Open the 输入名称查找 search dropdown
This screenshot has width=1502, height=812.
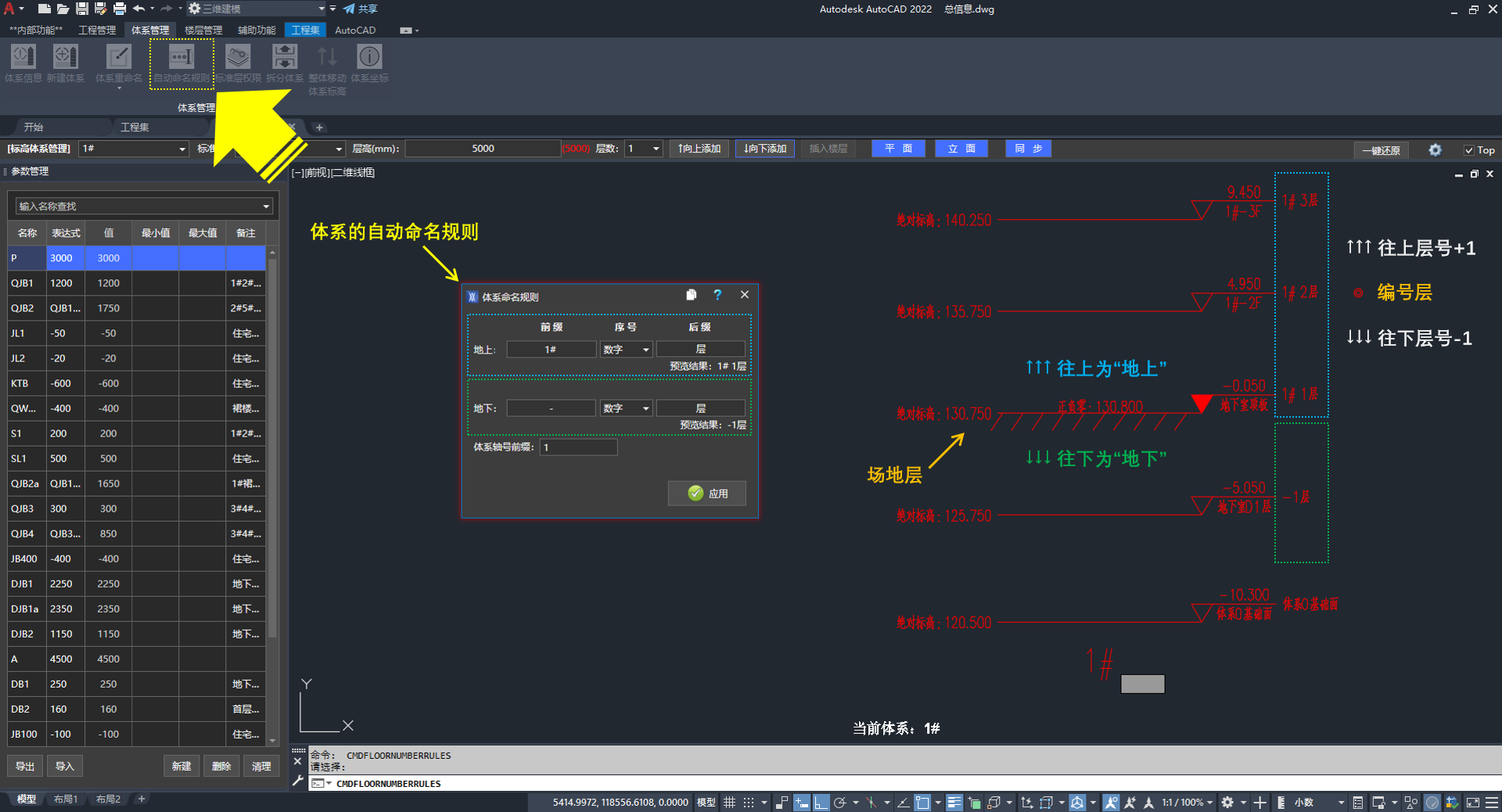tap(266, 207)
